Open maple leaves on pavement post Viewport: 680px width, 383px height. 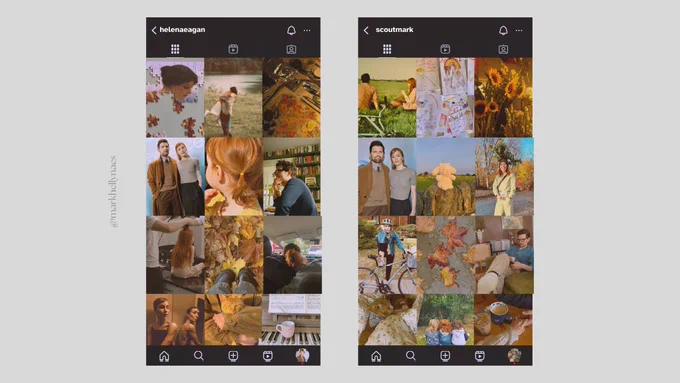click(445, 255)
